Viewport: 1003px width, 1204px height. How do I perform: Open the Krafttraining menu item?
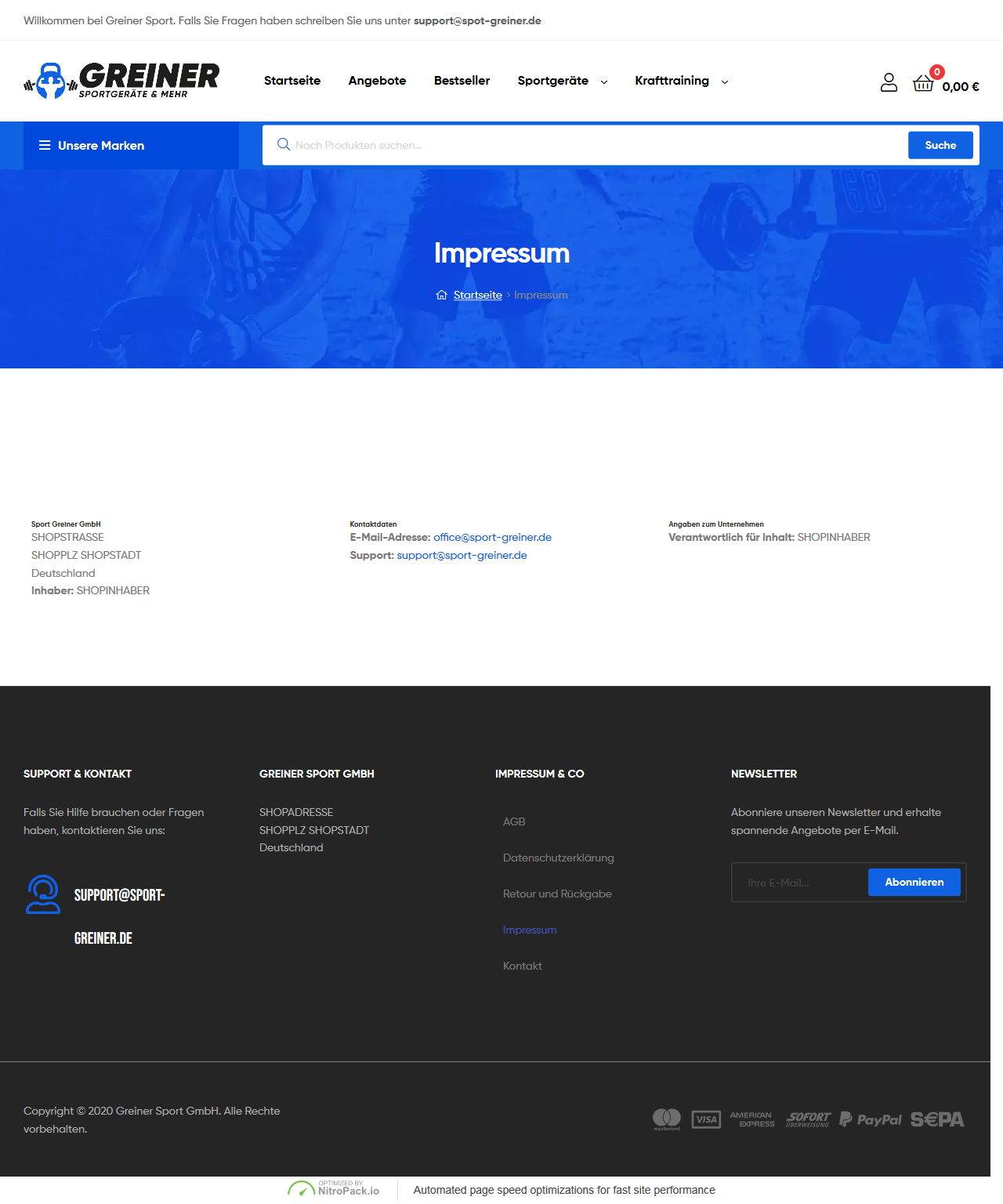pos(672,81)
